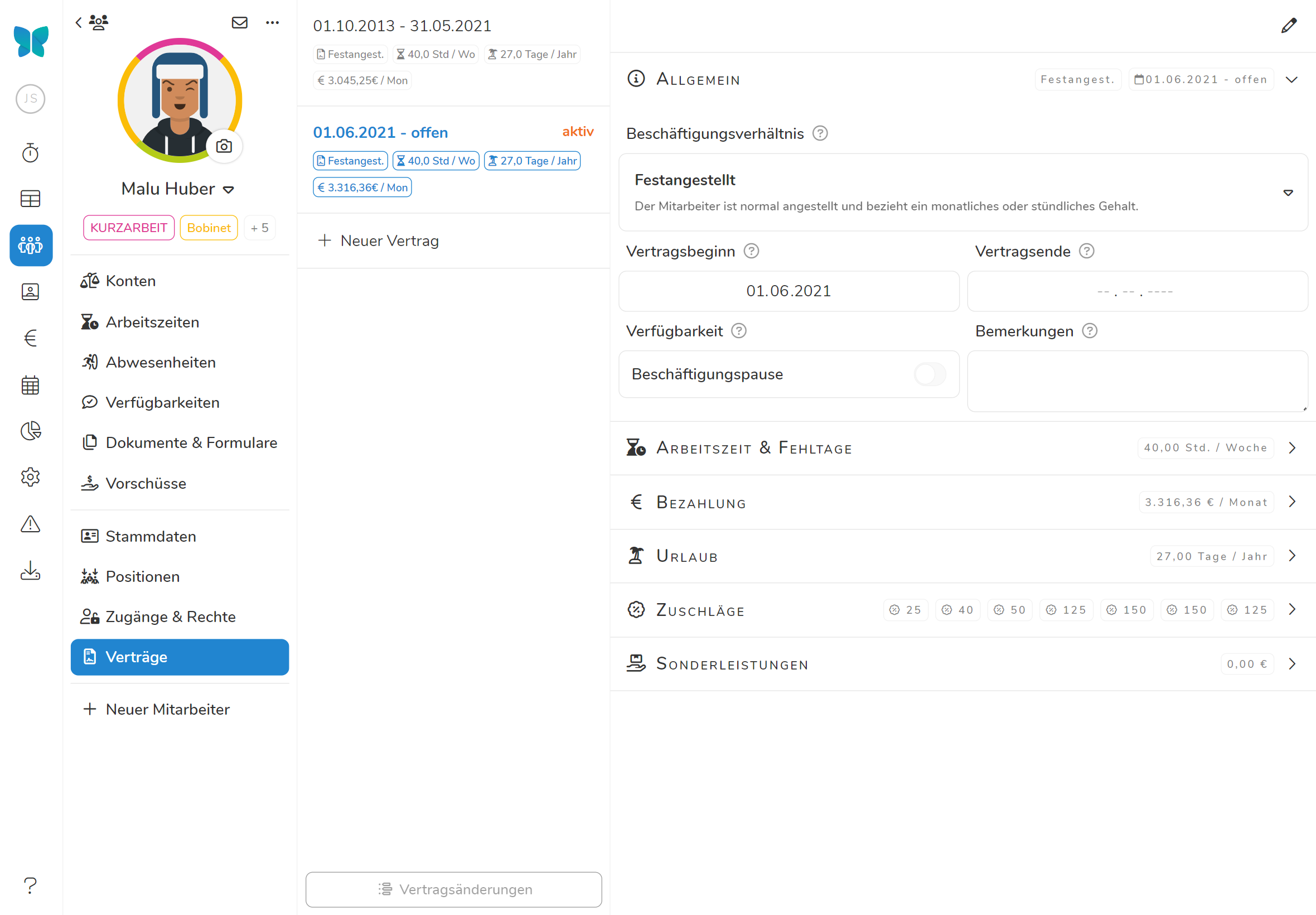Click the three-dots more options icon
This screenshot has width=1316, height=915.
point(272,23)
